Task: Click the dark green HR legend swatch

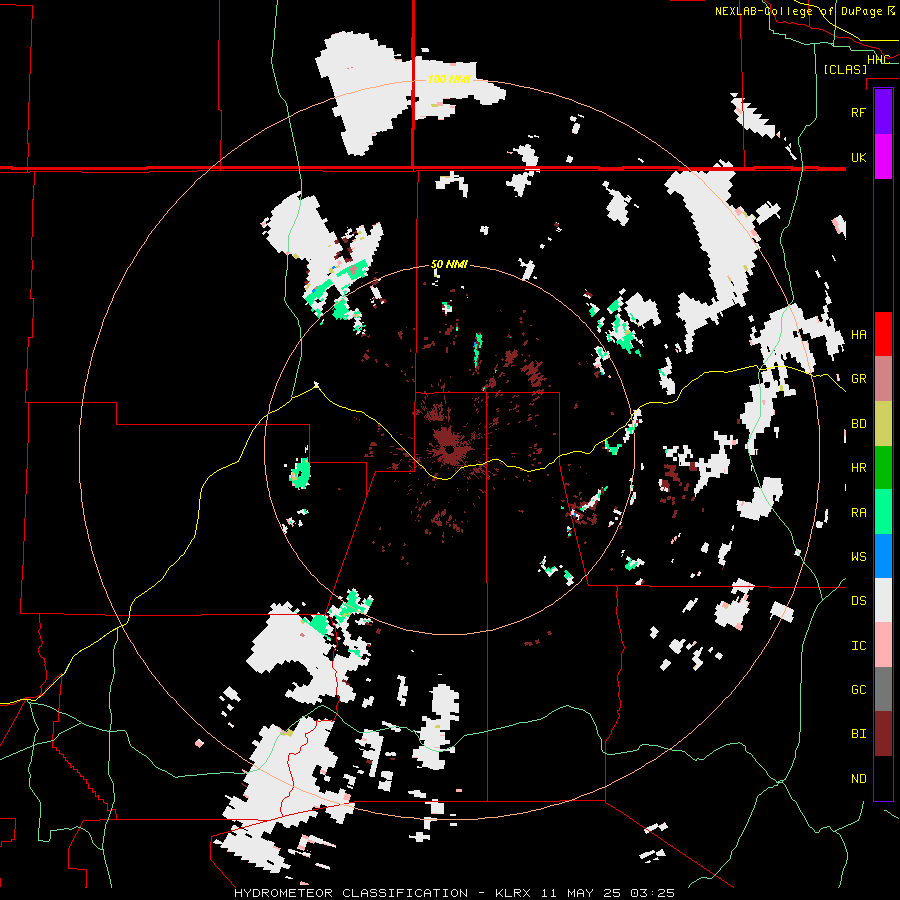Action: (x=883, y=468)
